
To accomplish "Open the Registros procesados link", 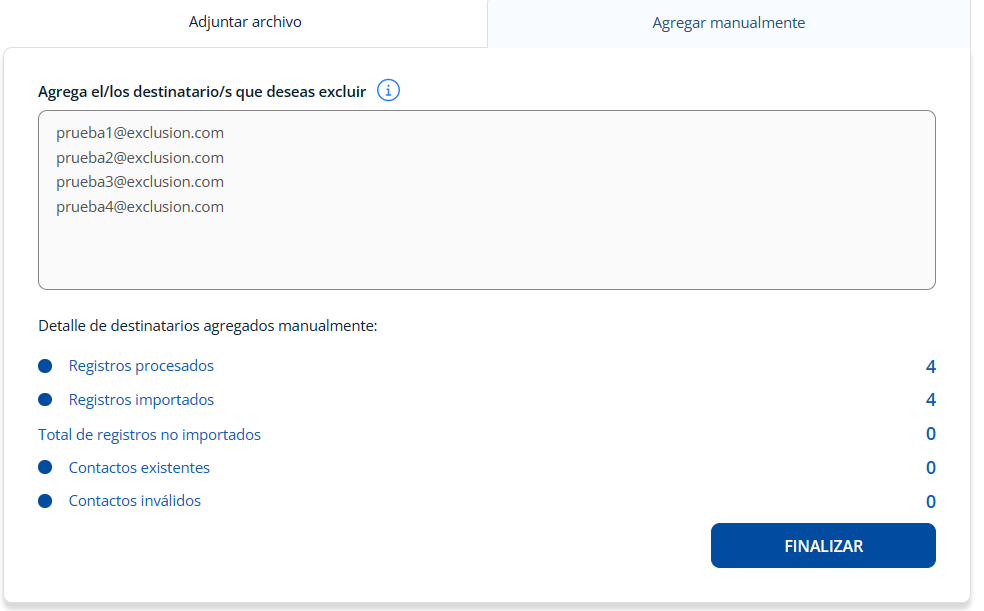I will (x=141, y=366).
